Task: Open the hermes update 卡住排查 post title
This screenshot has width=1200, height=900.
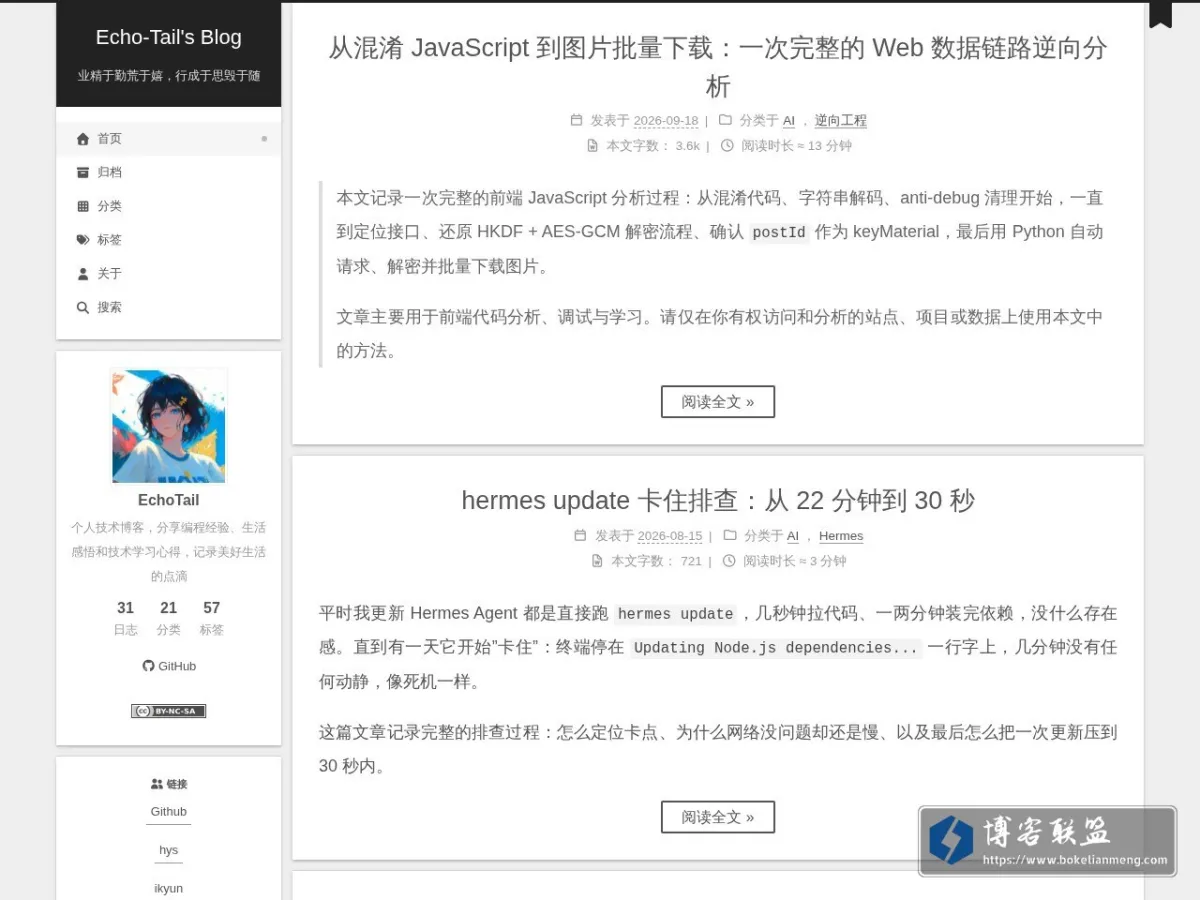Action: 718,500
